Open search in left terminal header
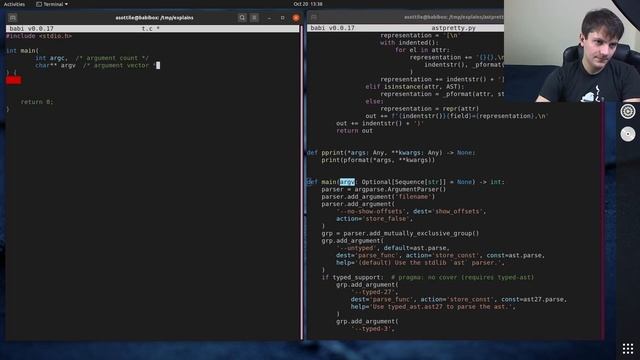The height and width of the screenshot is (360, 640). [x=242, y=18]
